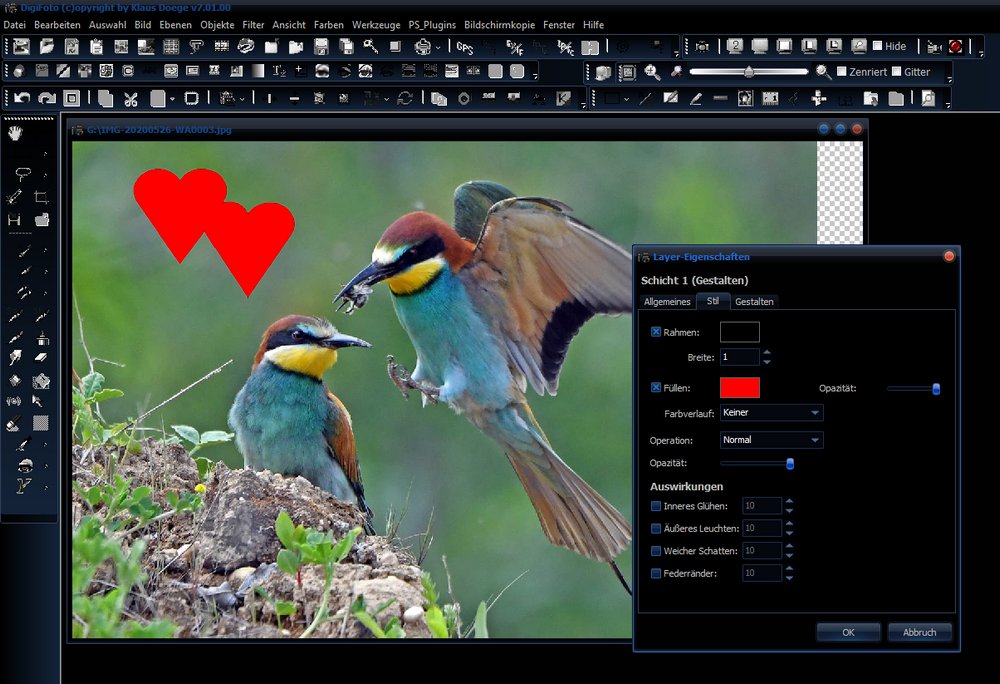Image resolution: width=1000 pixels, height=684 pixels.
Task: Click the Undo arrow icon
Action: pos(22,98)
